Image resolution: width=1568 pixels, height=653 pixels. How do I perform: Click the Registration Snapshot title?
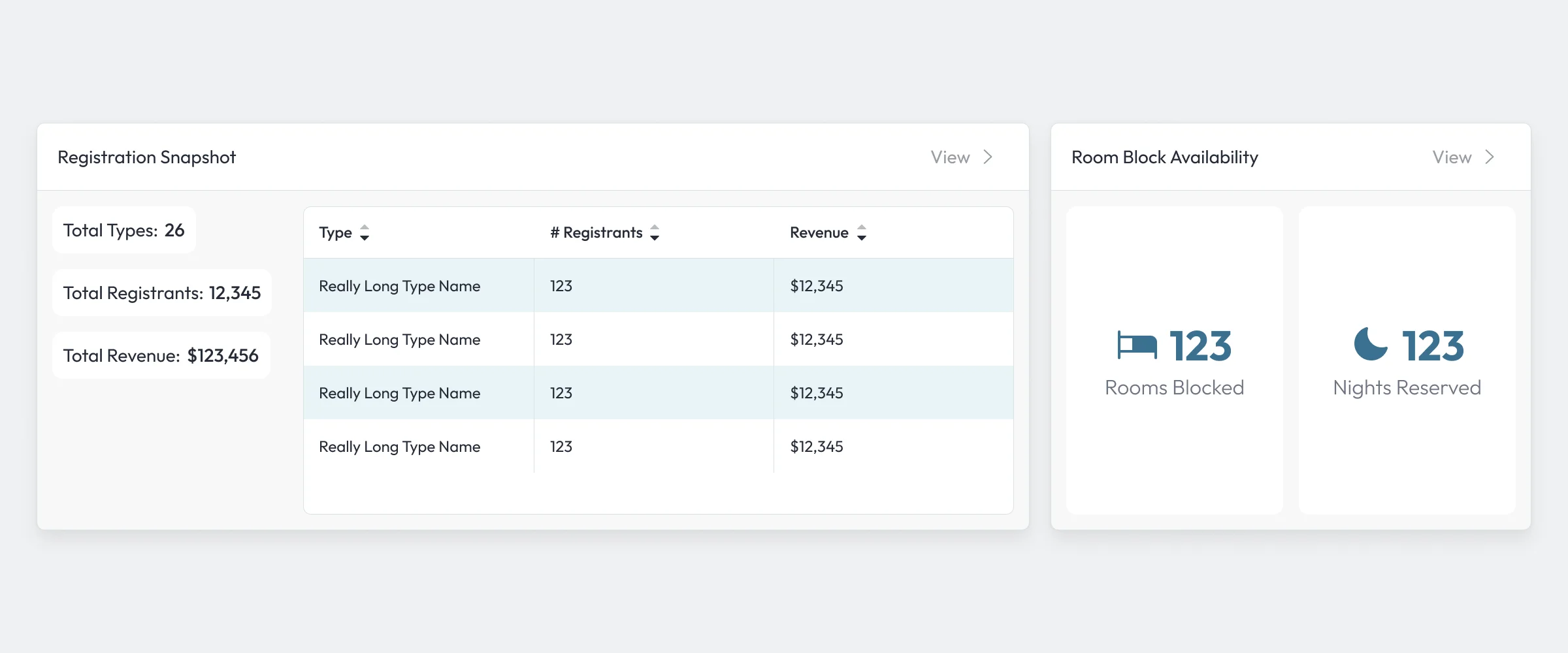(147, 157)
